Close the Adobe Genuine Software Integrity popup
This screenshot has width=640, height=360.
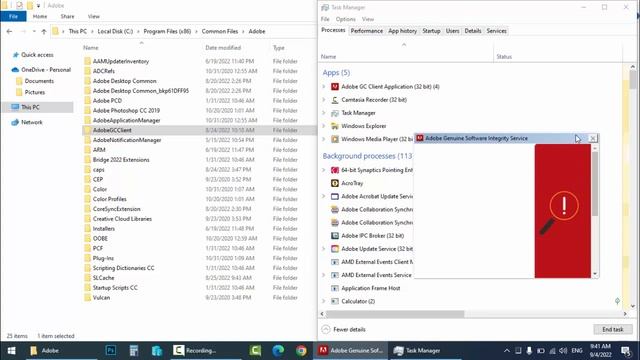(593, 138)
